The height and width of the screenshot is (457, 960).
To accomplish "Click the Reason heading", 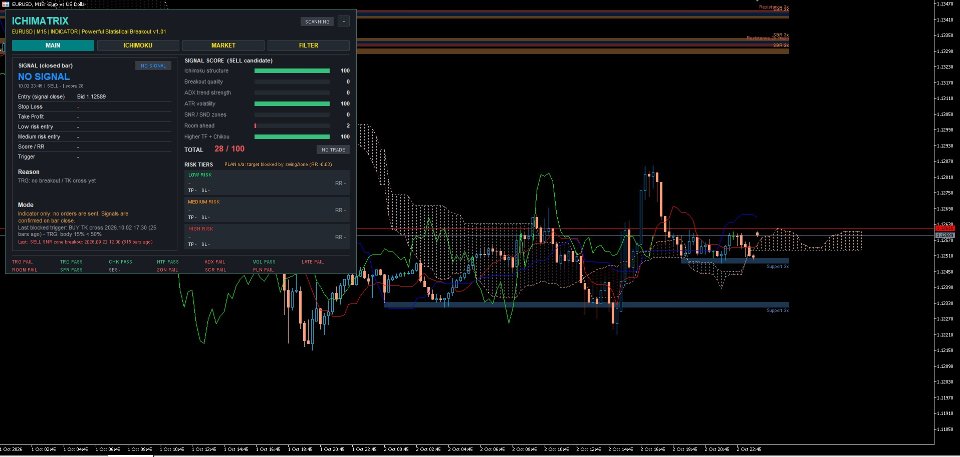I will (29, 172).
